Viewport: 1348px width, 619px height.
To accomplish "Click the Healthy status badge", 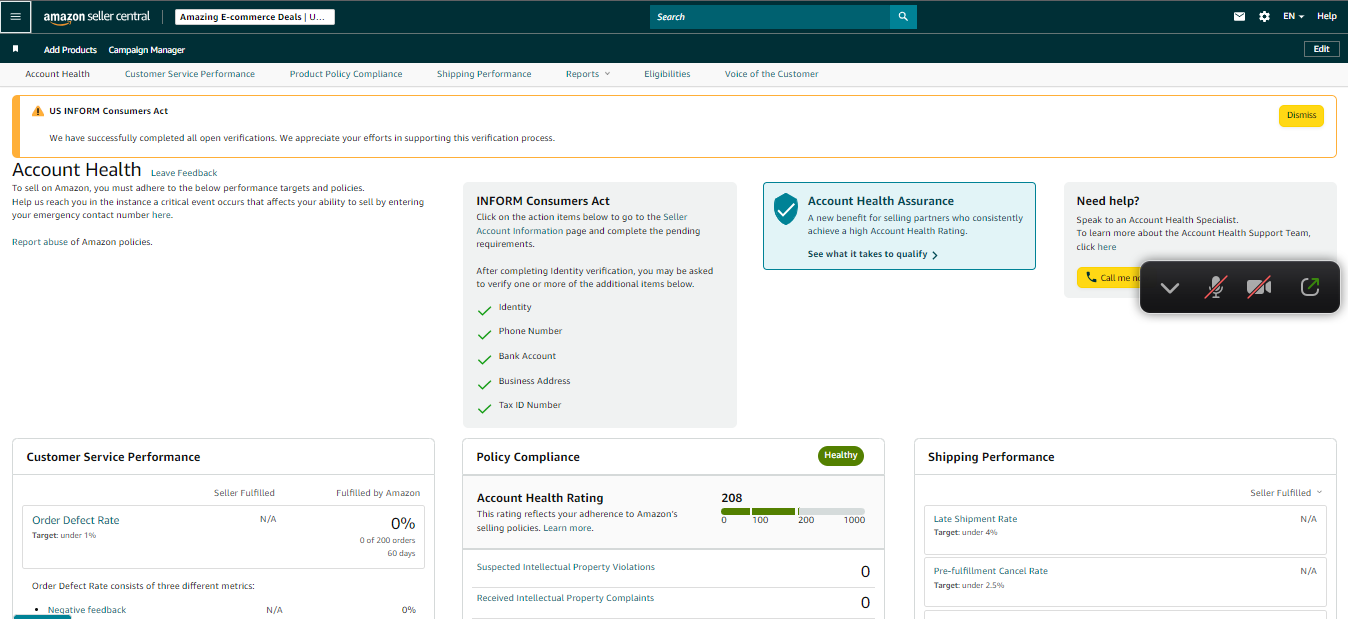I will pyautogui.click(x=841, y=456).
